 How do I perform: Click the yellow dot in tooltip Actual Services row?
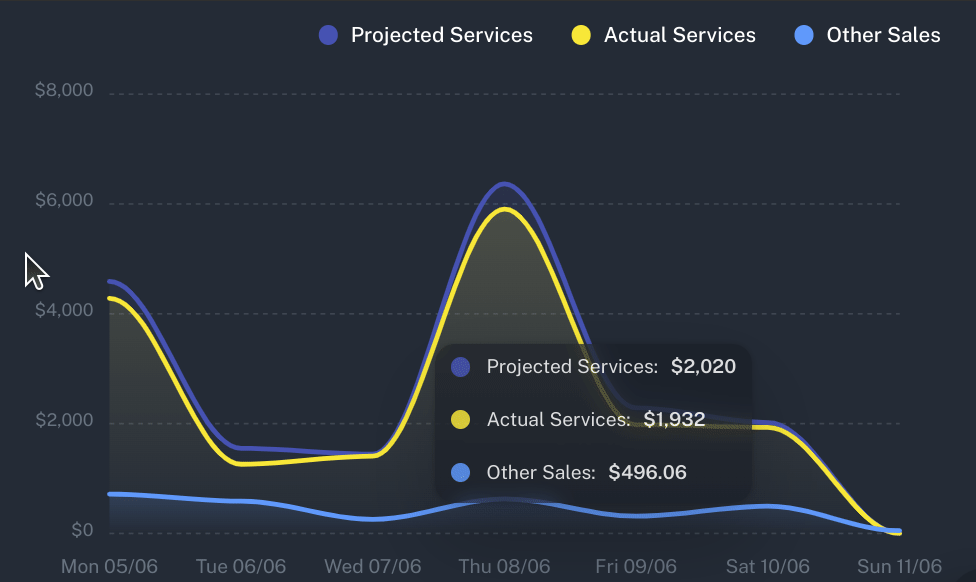pyautogui.click(x=460, y=420)
